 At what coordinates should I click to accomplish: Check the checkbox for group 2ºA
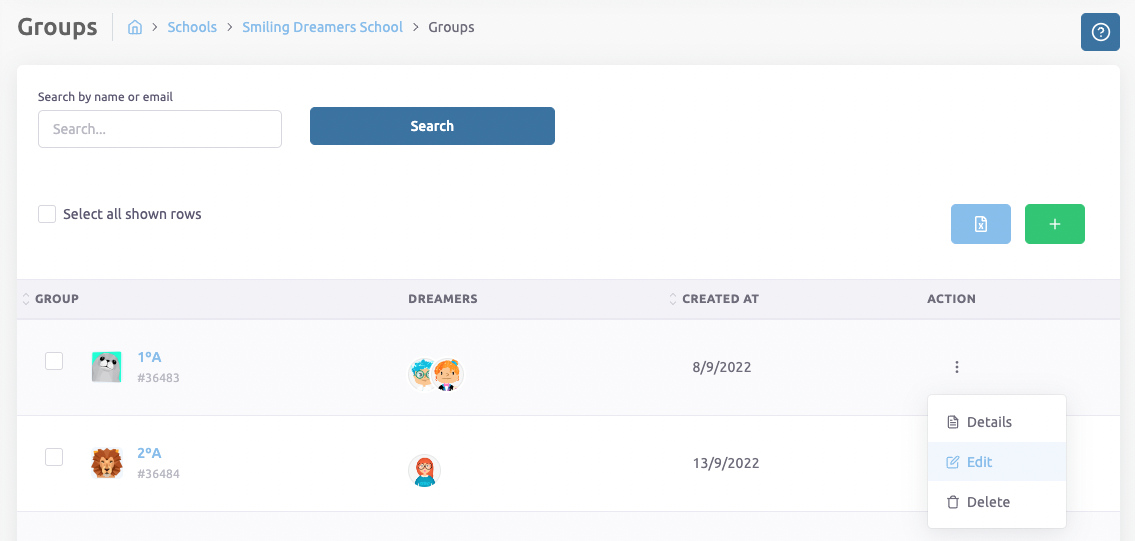click(54, 457)
